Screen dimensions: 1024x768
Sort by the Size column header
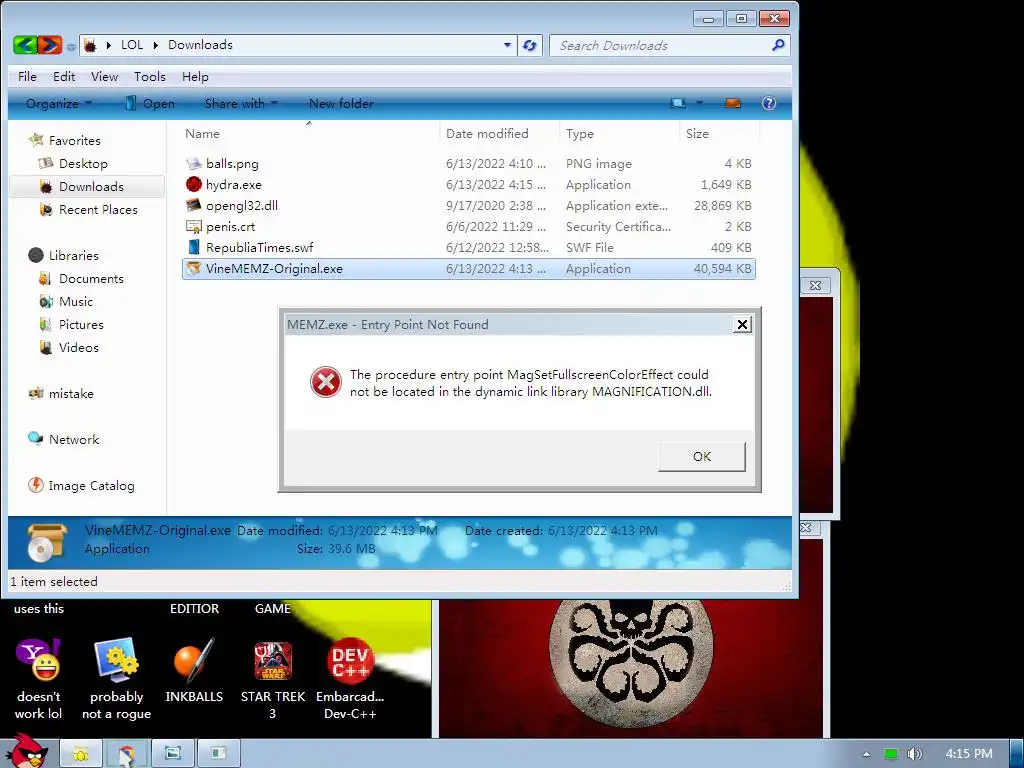tap(718, 133)
